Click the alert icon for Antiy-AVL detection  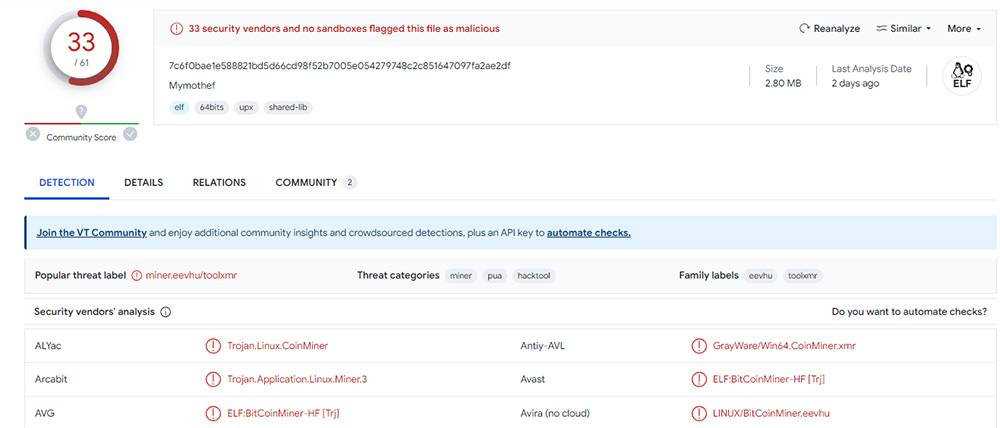(698, 346)
